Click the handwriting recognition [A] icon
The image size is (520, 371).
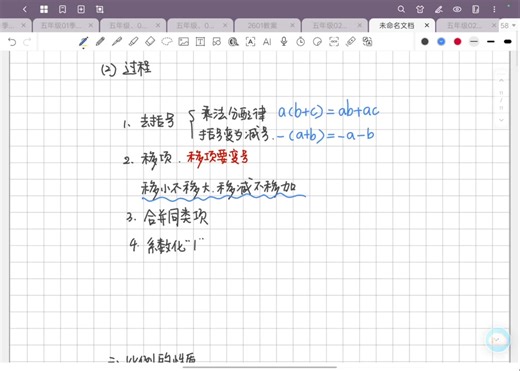coord(250,42)
